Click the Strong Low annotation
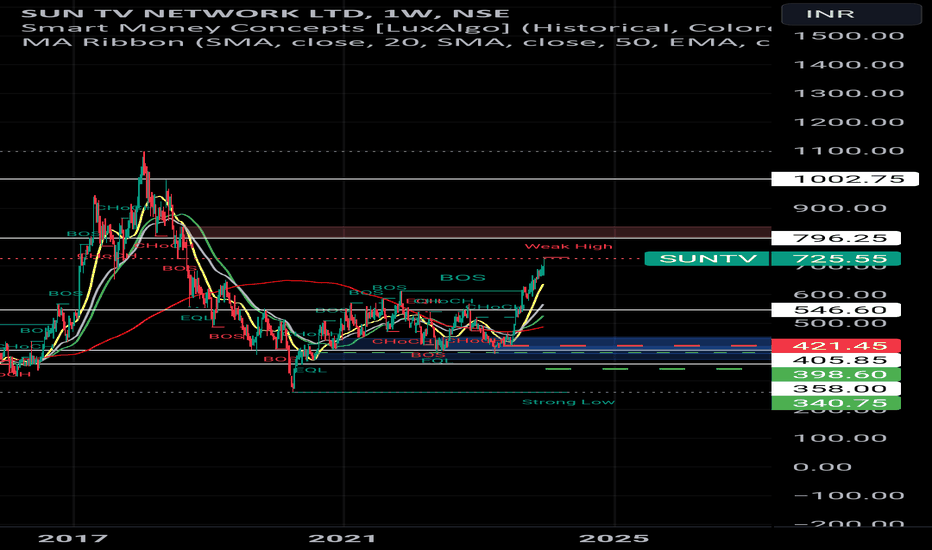This screenshot has width=932, height=550. 568,402
